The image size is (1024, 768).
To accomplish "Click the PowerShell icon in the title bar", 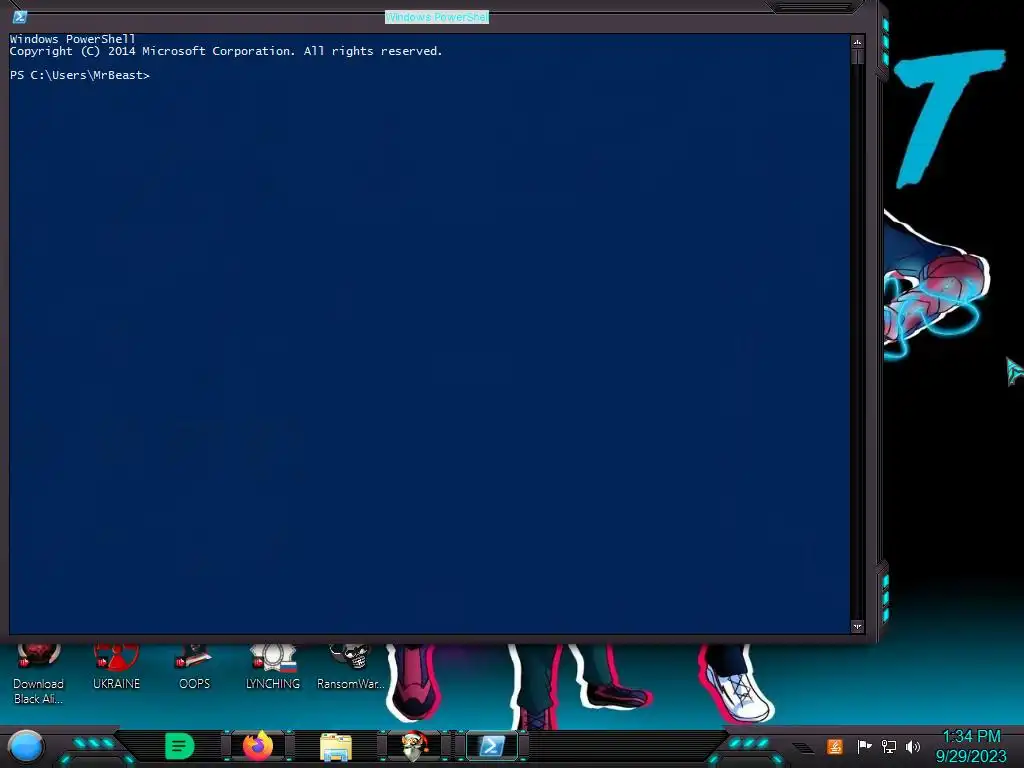I will point(20,17).
